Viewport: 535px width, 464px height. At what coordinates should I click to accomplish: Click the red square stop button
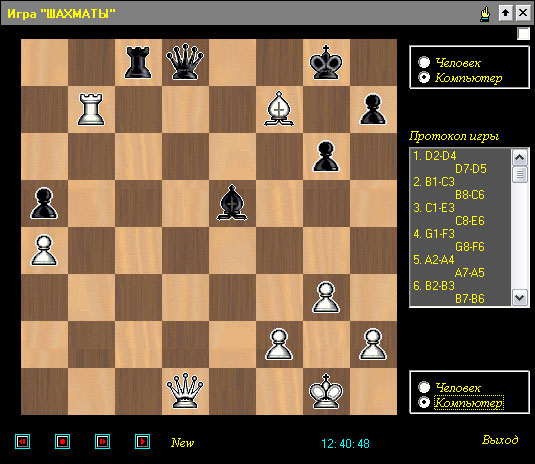62,441
